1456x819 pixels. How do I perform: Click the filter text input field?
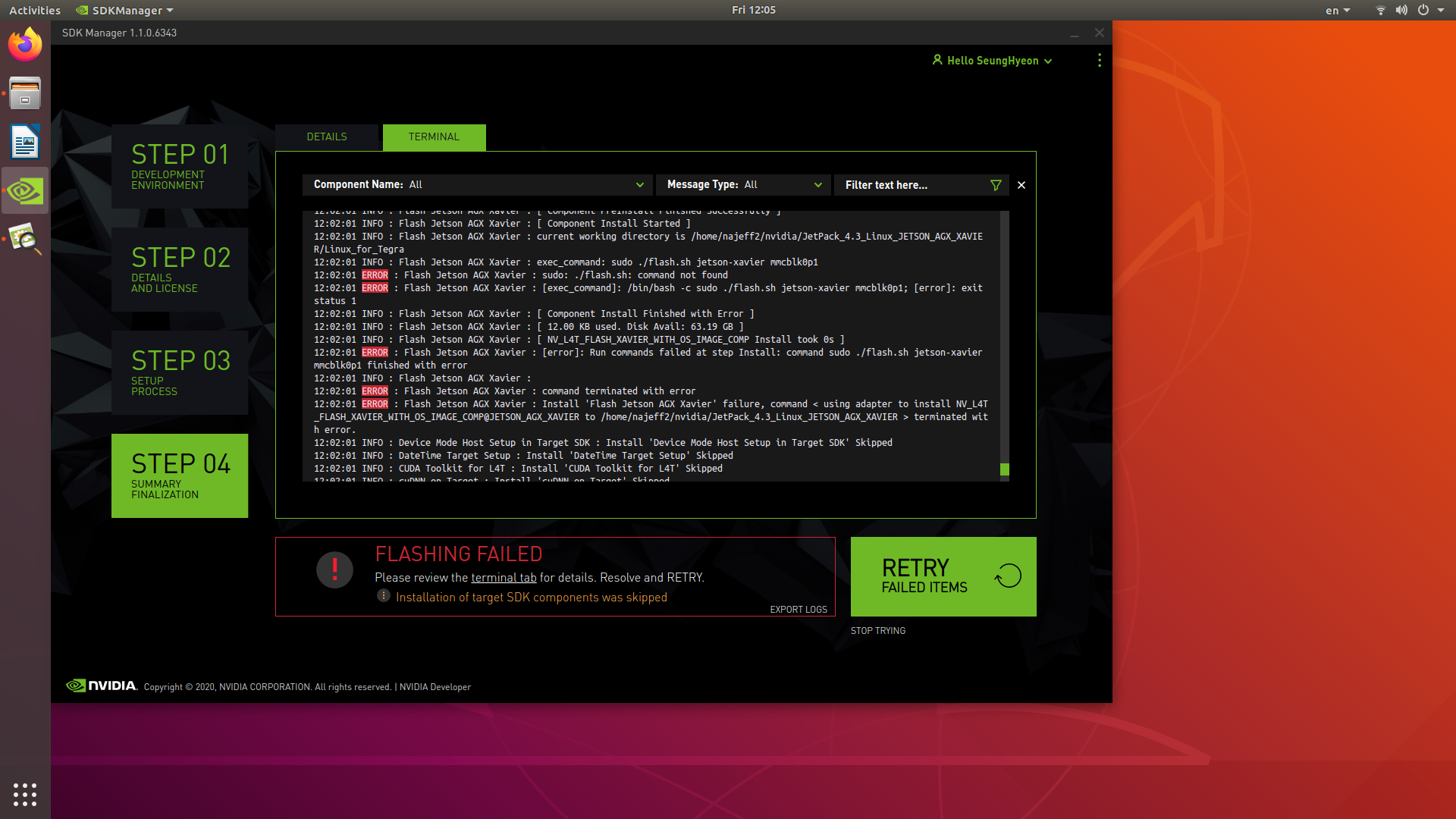pos(910,185)
